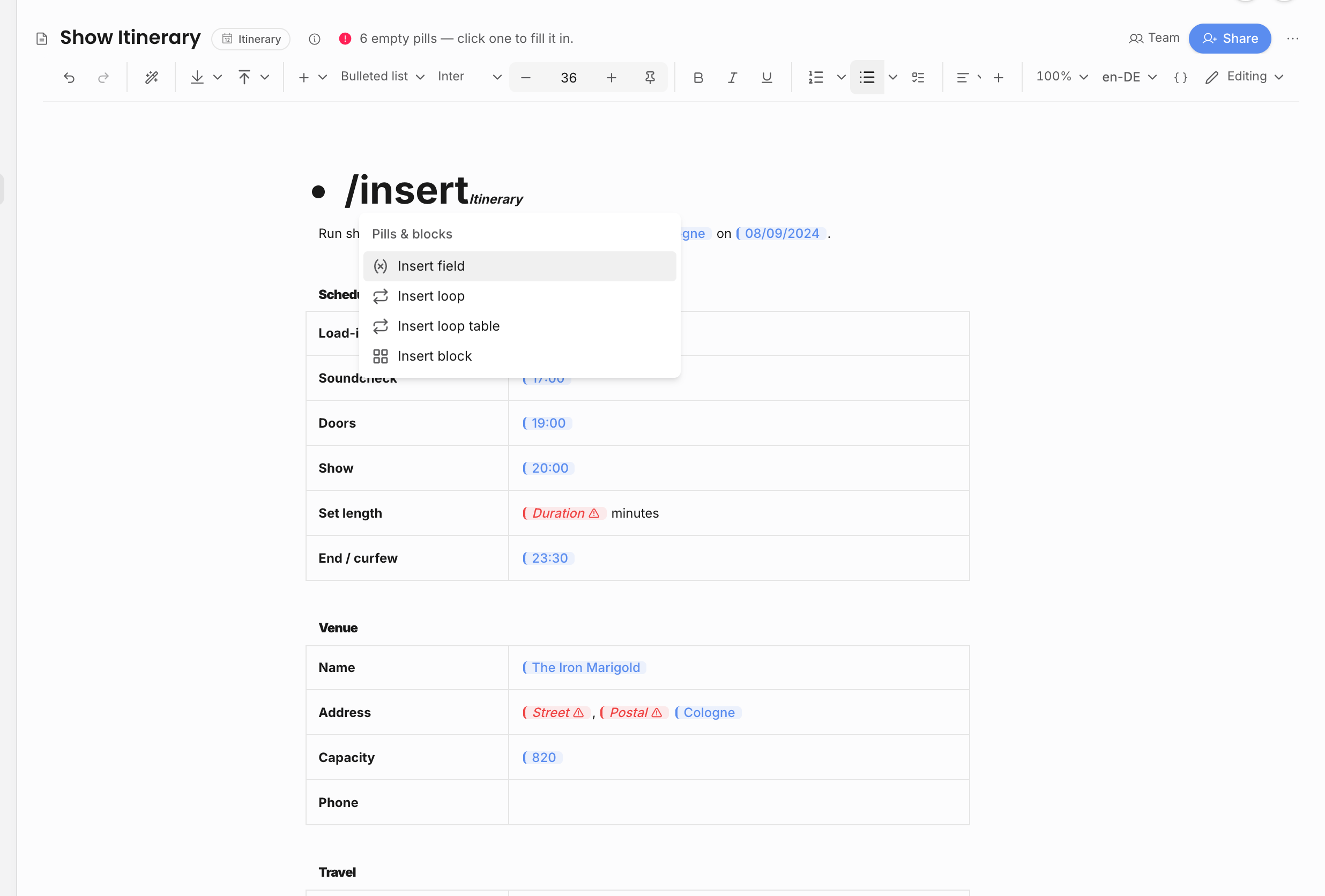Open the 100% zoom dropdown
This screenshot has width=1325, height=896.
tap(1062, 77)
